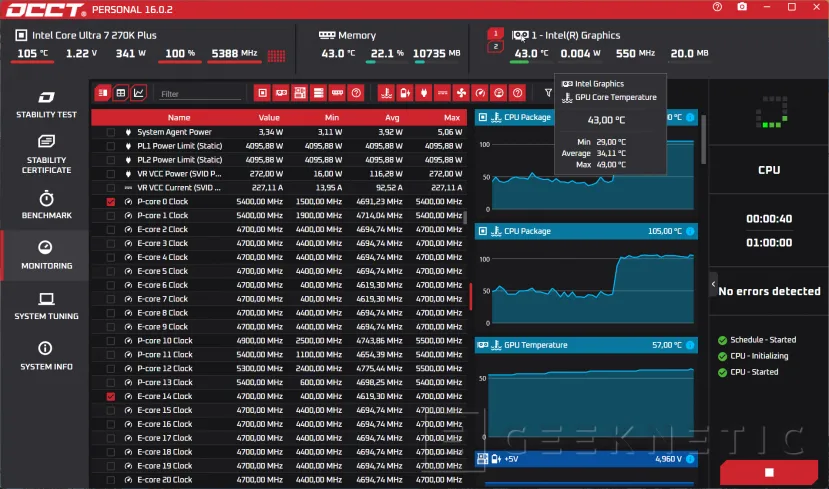Check the System Agent Power checkbox
The height and width of the screenshot is (489, 829).
[x=111, y=132]
